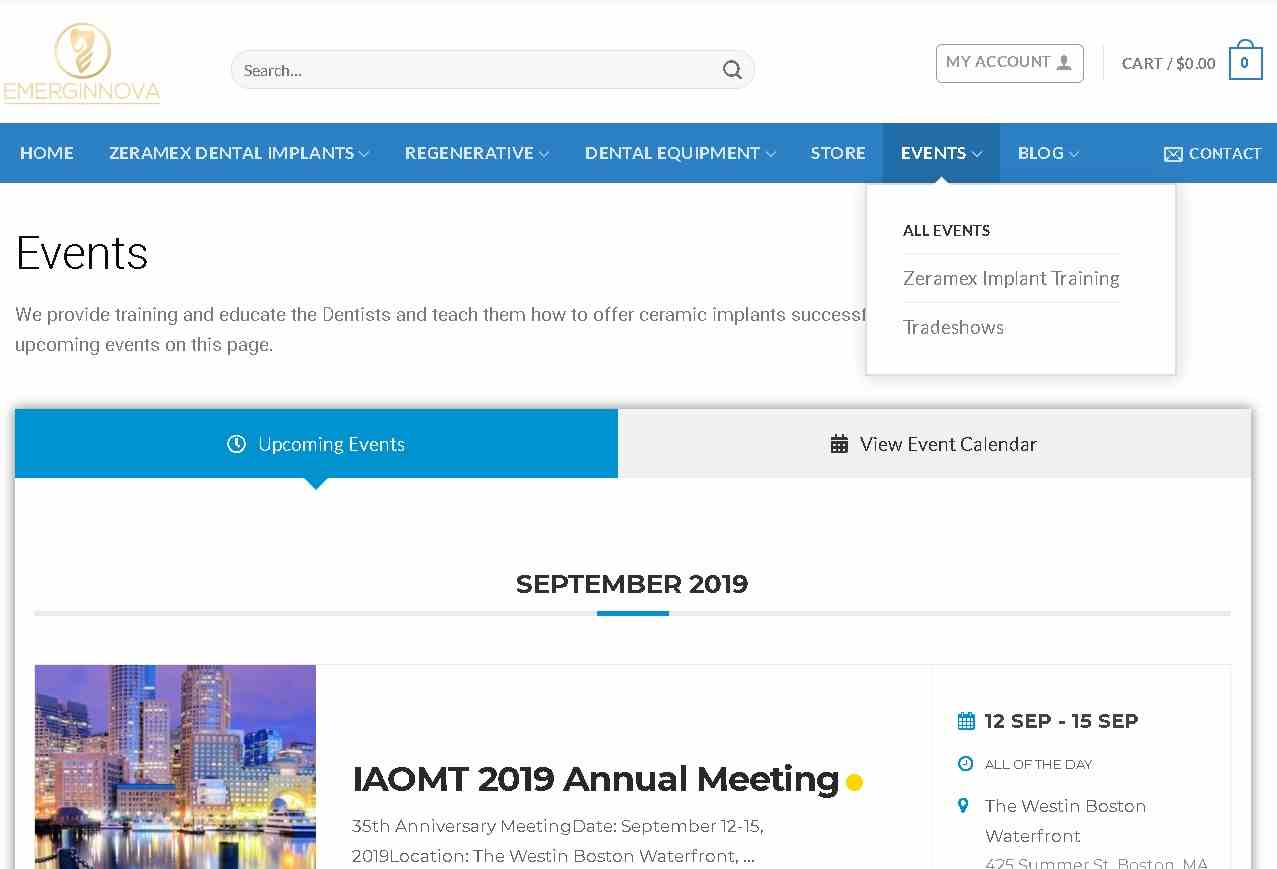Open the Dental Equipment dropdown

[x=680, y=153]
